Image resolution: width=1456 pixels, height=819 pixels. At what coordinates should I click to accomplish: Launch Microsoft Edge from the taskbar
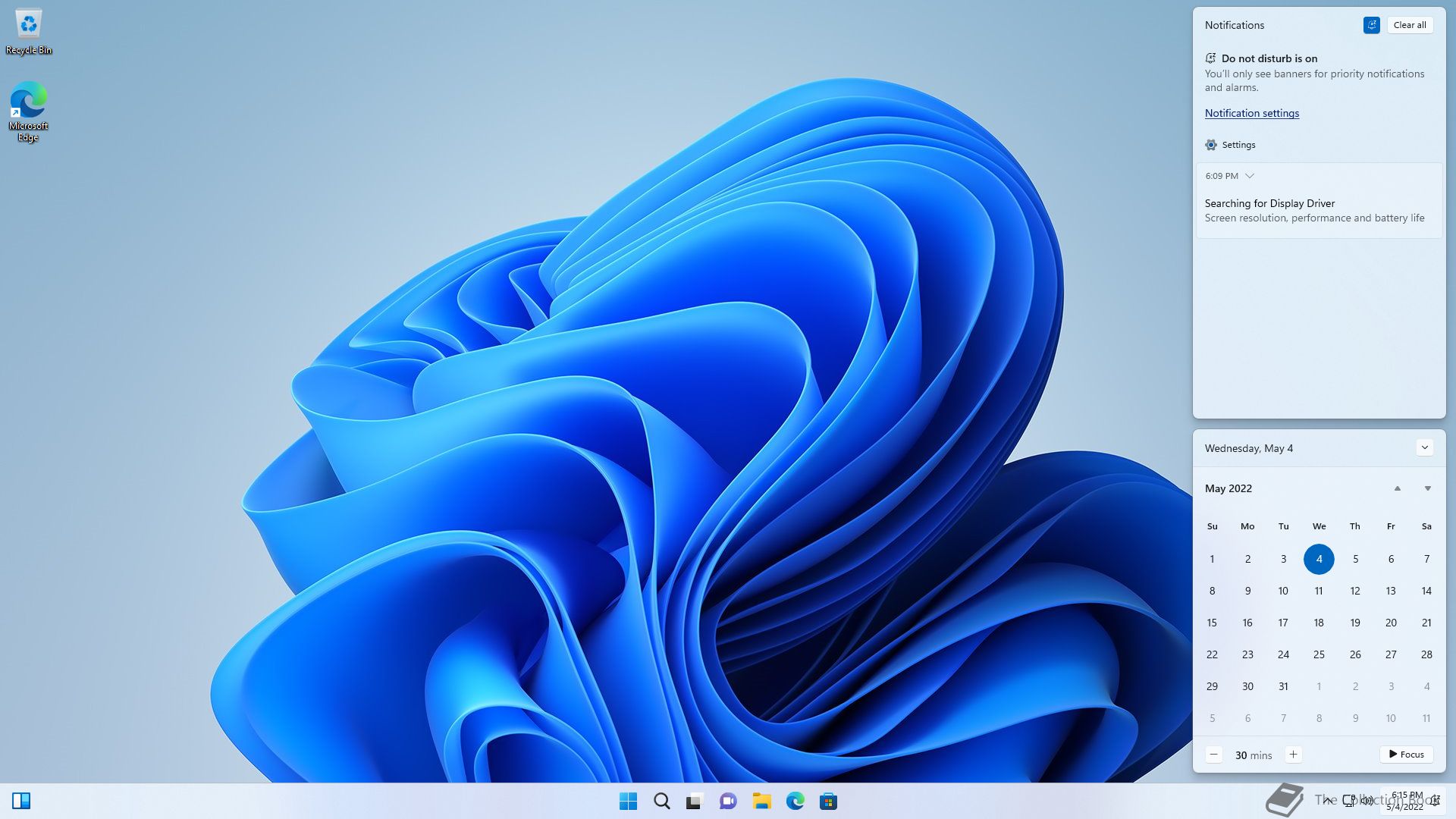point(795,801)
